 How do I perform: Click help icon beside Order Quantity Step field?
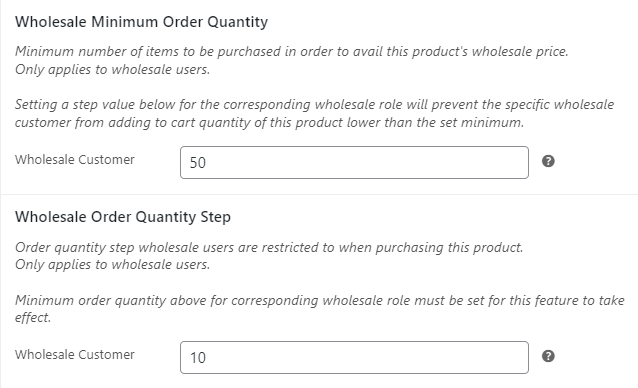(548, 356)
